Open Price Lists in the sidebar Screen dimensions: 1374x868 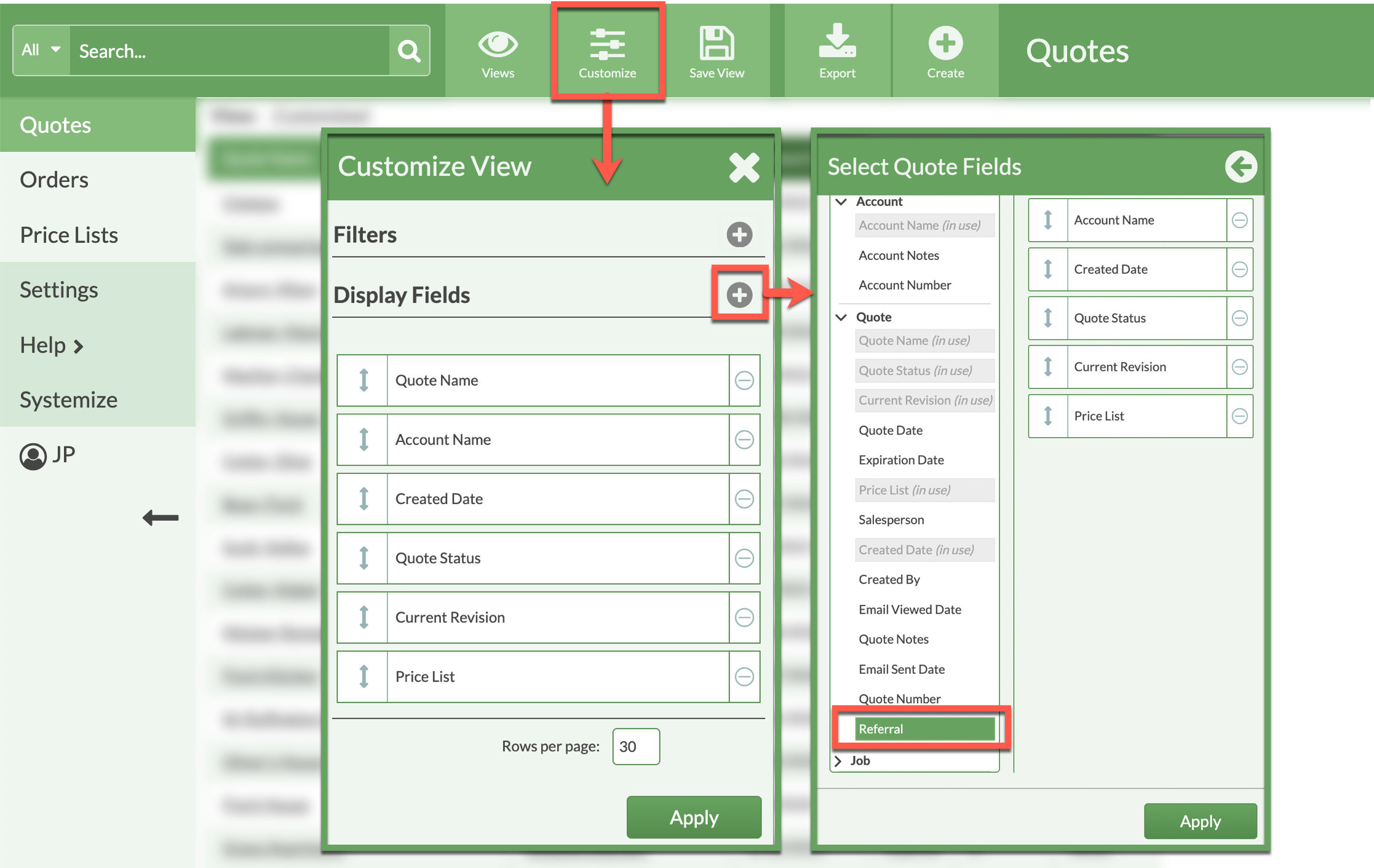[69, 235]
